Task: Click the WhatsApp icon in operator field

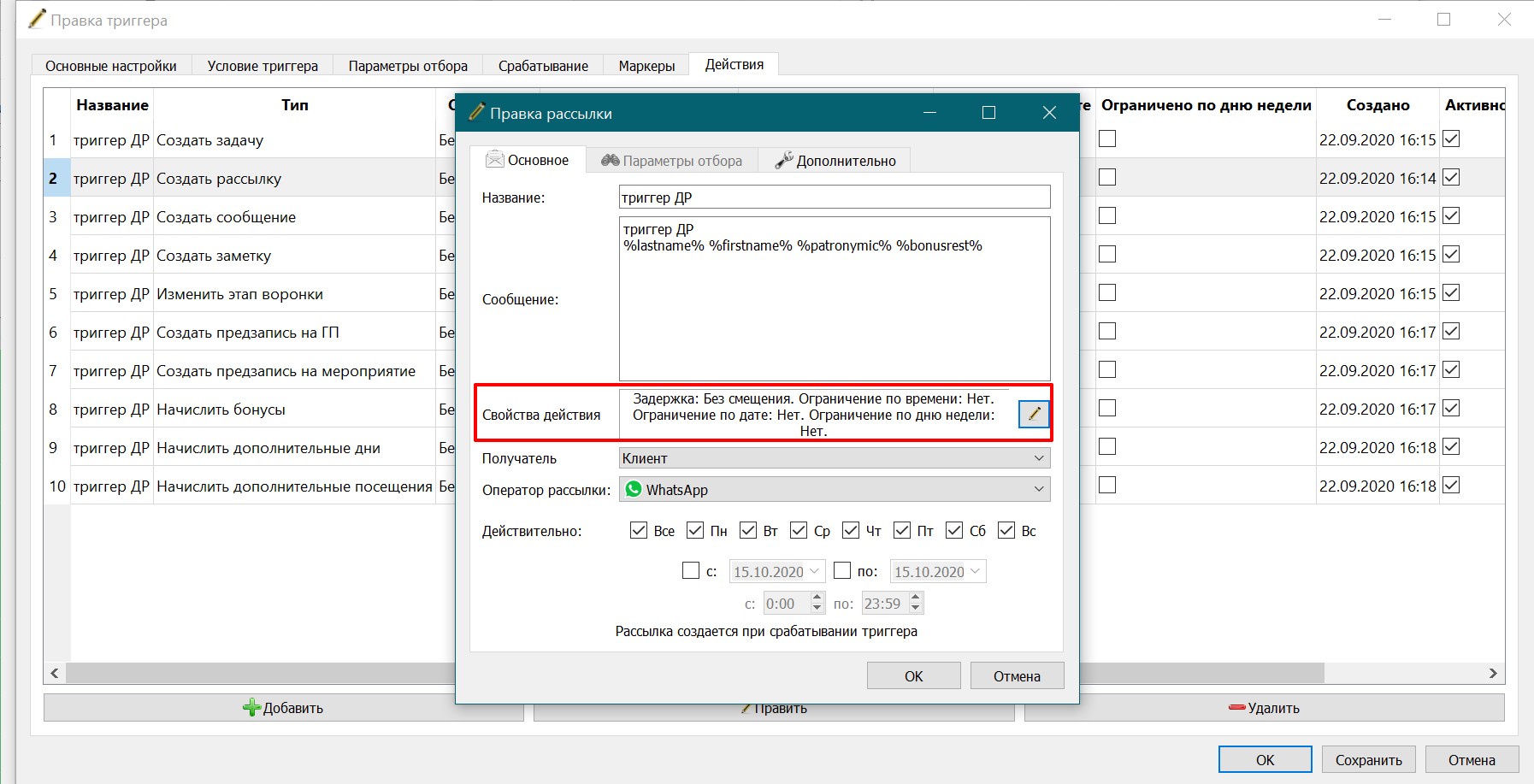Action: click(x=634, y=489)
